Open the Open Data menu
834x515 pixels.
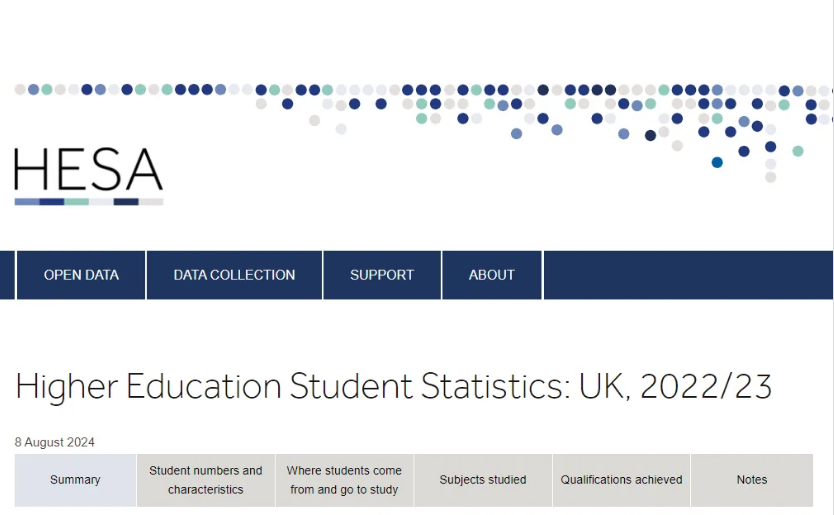(x=81, y=275)
